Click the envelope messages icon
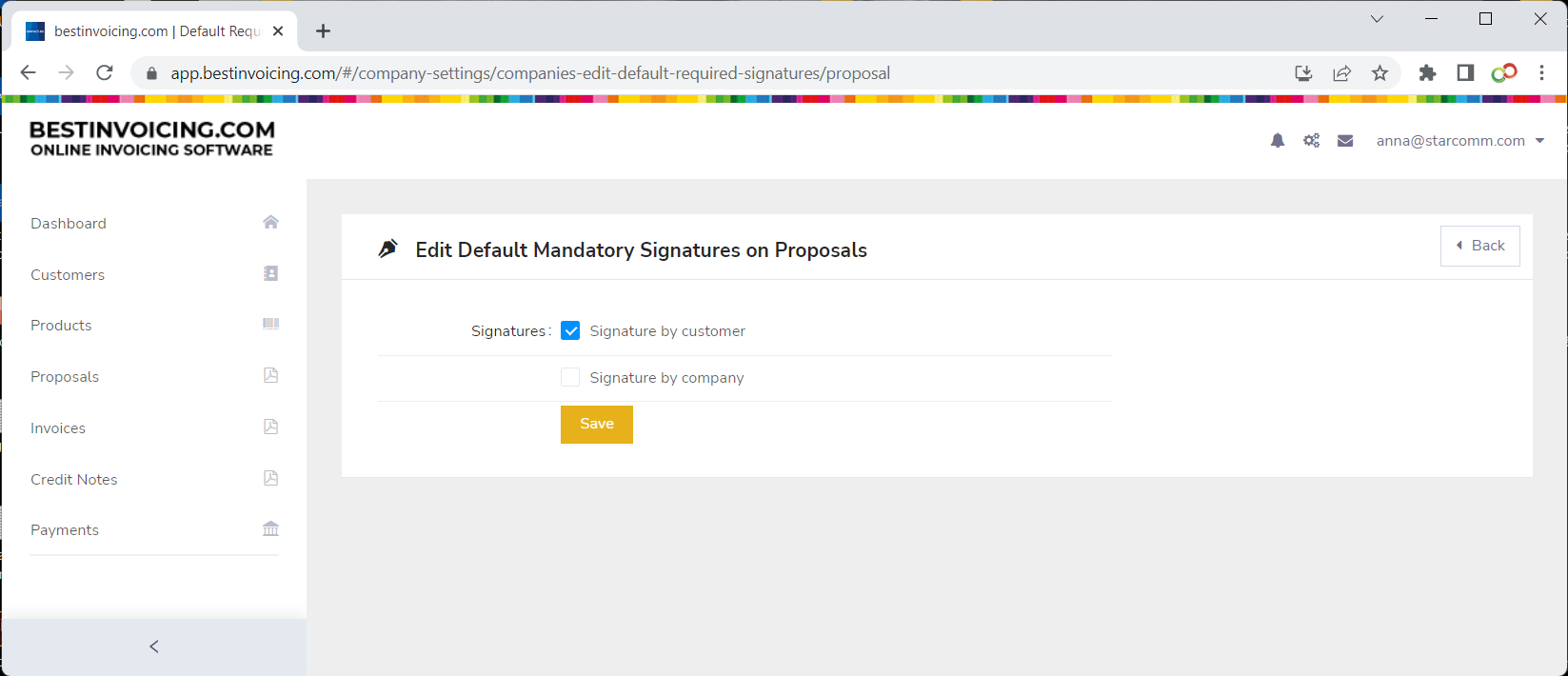 click(1345, 141)
